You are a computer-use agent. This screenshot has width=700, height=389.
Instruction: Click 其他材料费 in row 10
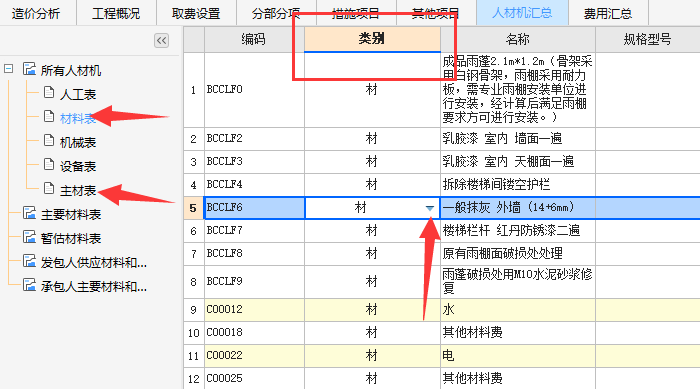click(x=518, y=333)
